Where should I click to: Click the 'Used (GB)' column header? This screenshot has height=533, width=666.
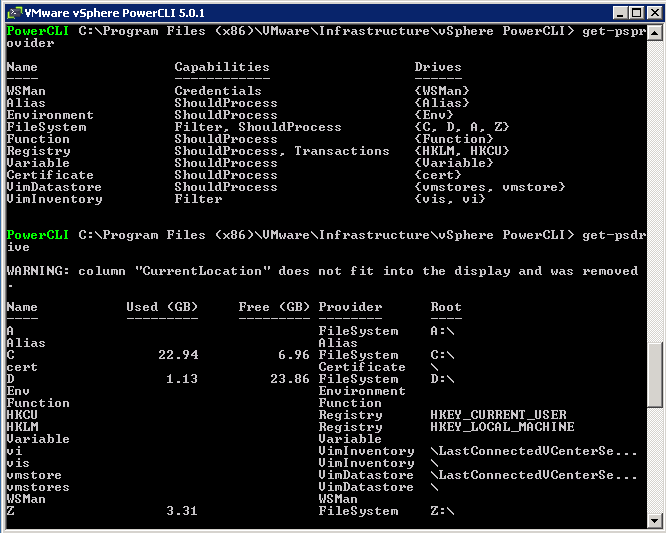[x=162, y=307]
